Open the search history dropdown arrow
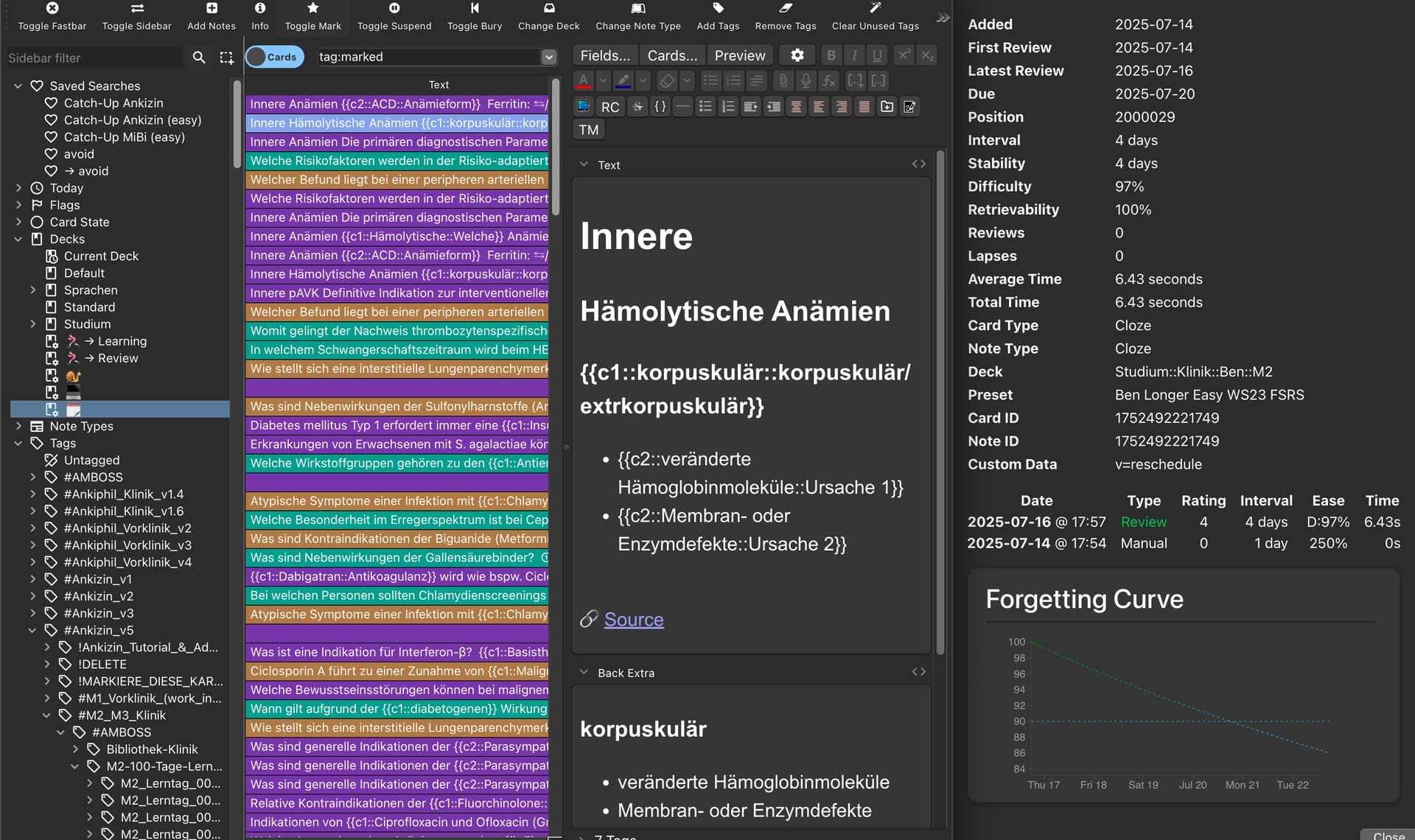This screenshot has height=840, width=1415. point(548,57)
